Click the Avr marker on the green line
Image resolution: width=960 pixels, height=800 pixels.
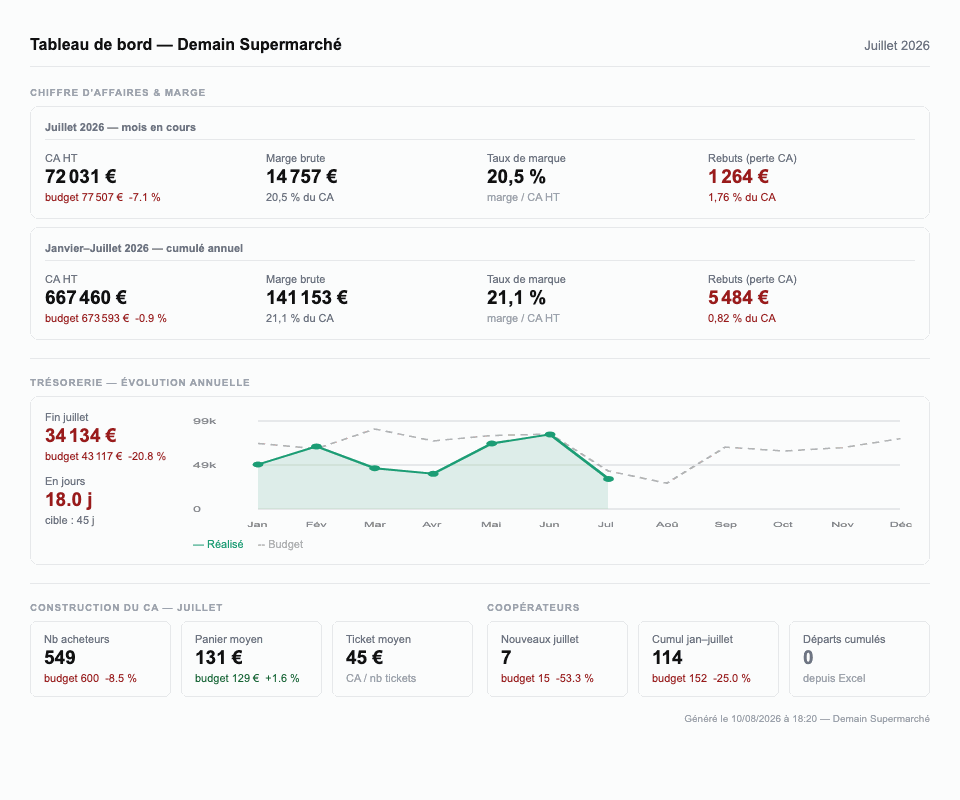(x=433, y=474)
